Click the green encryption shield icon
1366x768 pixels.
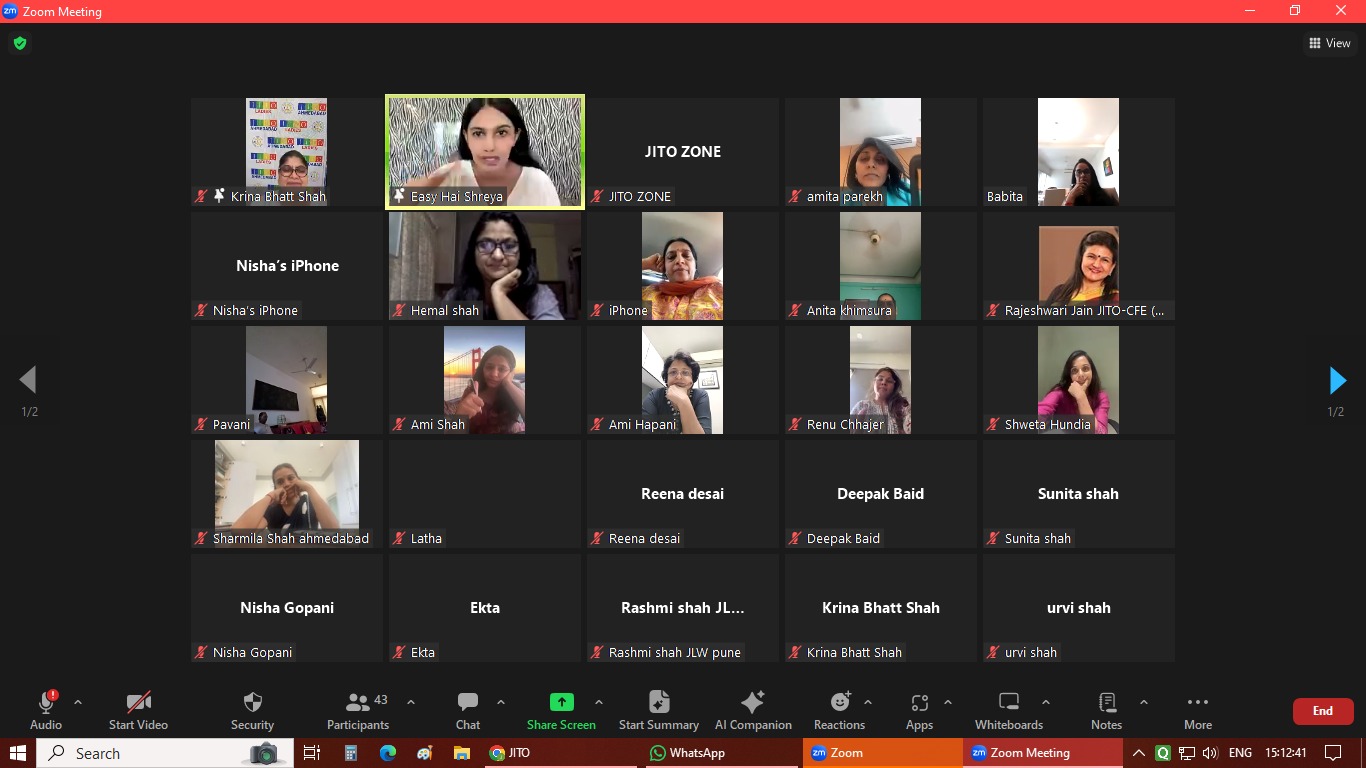(19, 43)
